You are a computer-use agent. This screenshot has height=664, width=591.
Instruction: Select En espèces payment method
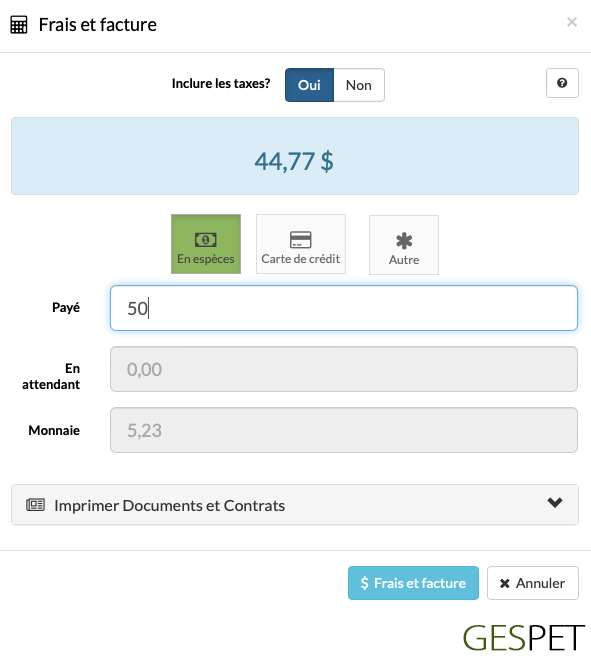[x=206, y=244]
